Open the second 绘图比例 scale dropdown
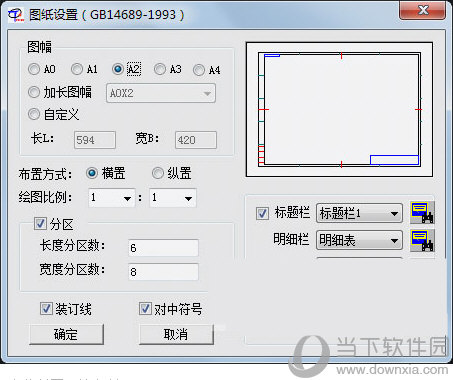This screenshot has height=380, width=453. click(x=173, y=198)
